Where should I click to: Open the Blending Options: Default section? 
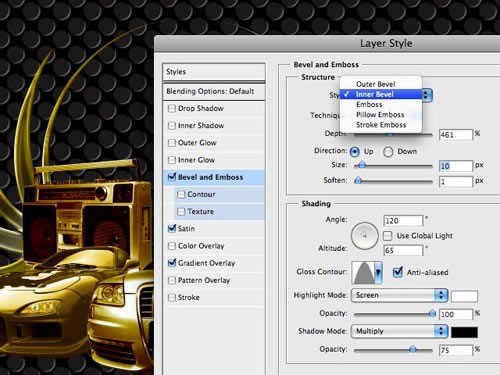(x=214, y=91)
